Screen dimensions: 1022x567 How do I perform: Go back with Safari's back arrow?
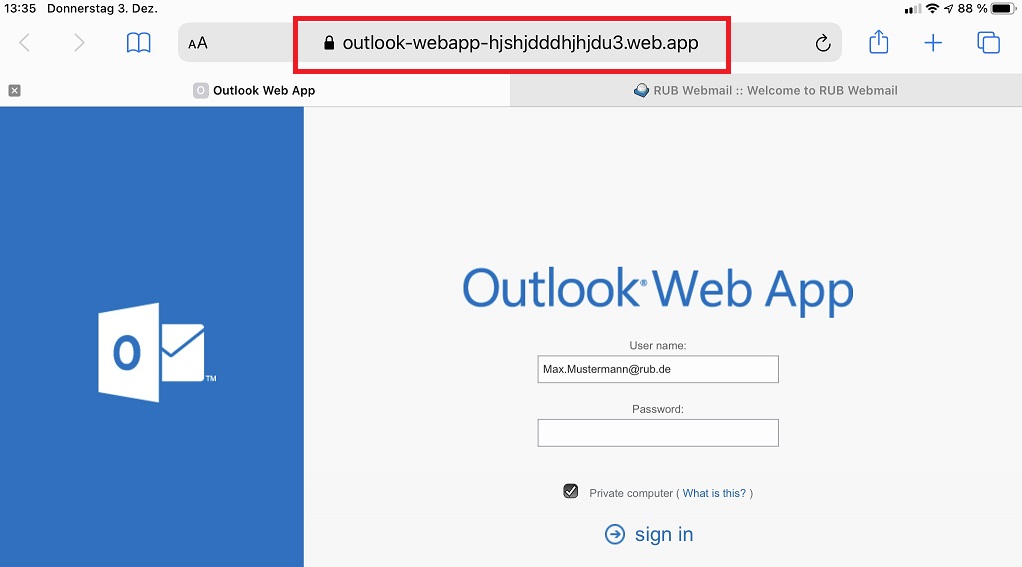[x=25, y=43]
